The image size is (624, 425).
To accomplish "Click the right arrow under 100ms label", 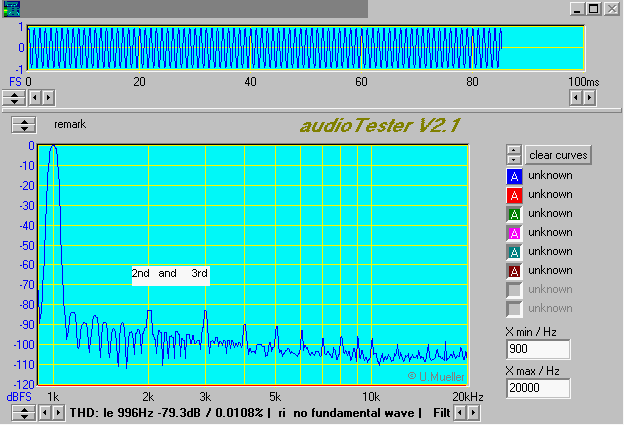I will pyautogui.click(x=589, y=97).
